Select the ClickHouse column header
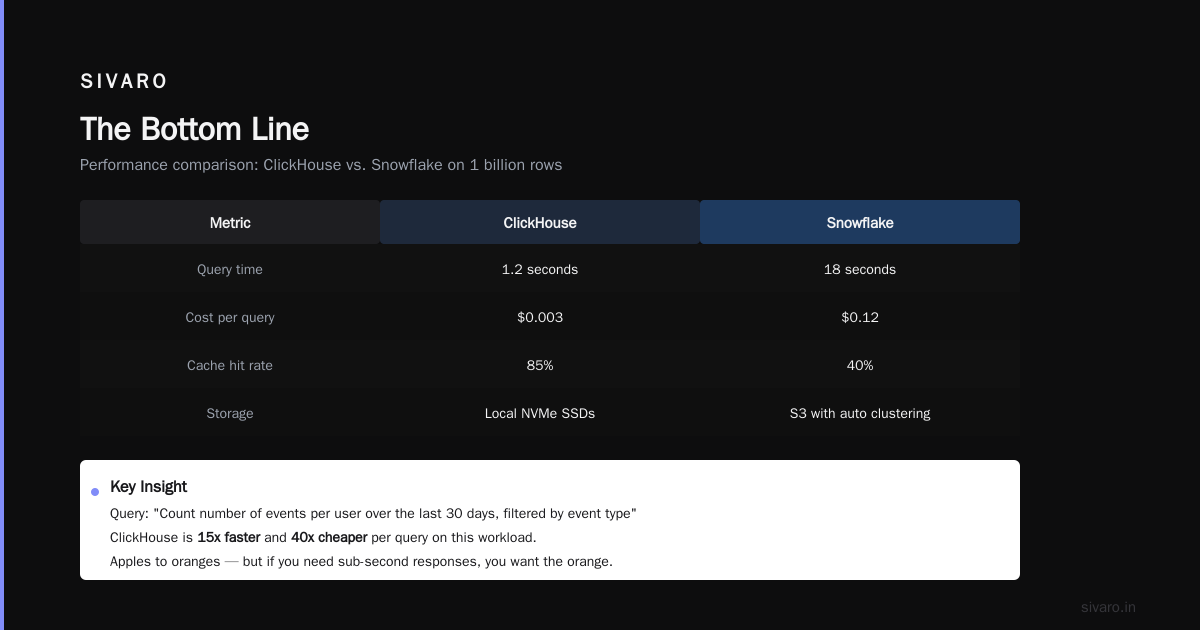 540,222
